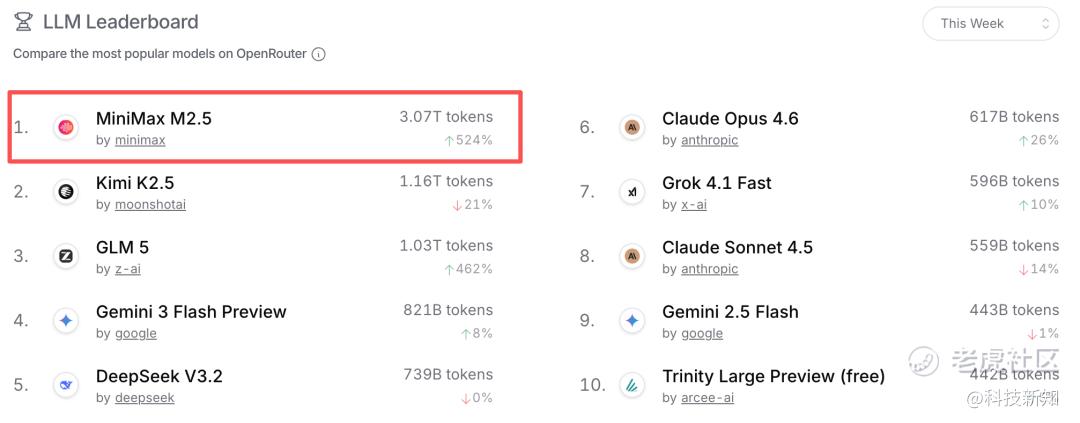The width and height of the screenshot is (1080, 423).
Task: Open the deepseek author link
Action: pos(145,398)
